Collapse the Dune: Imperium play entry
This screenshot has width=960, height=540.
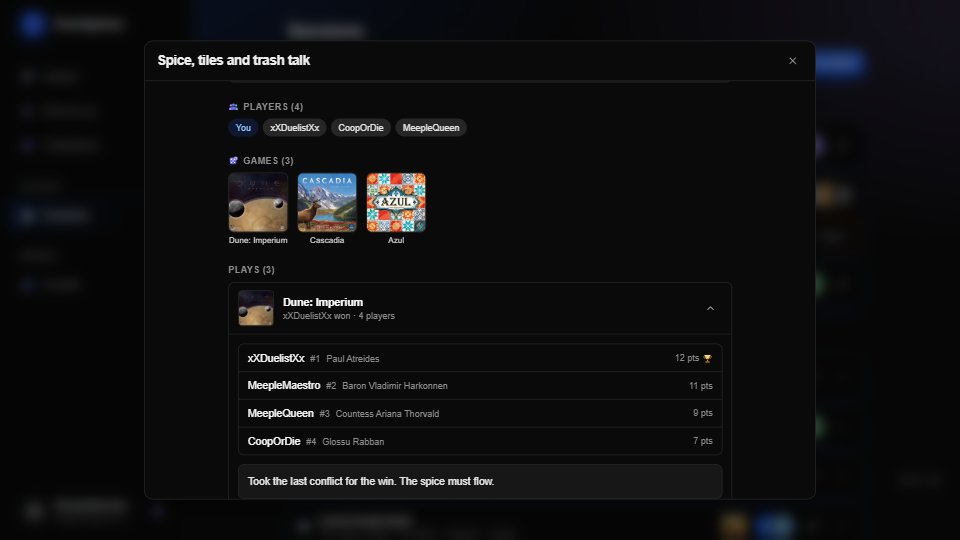(x=710, y=308)
